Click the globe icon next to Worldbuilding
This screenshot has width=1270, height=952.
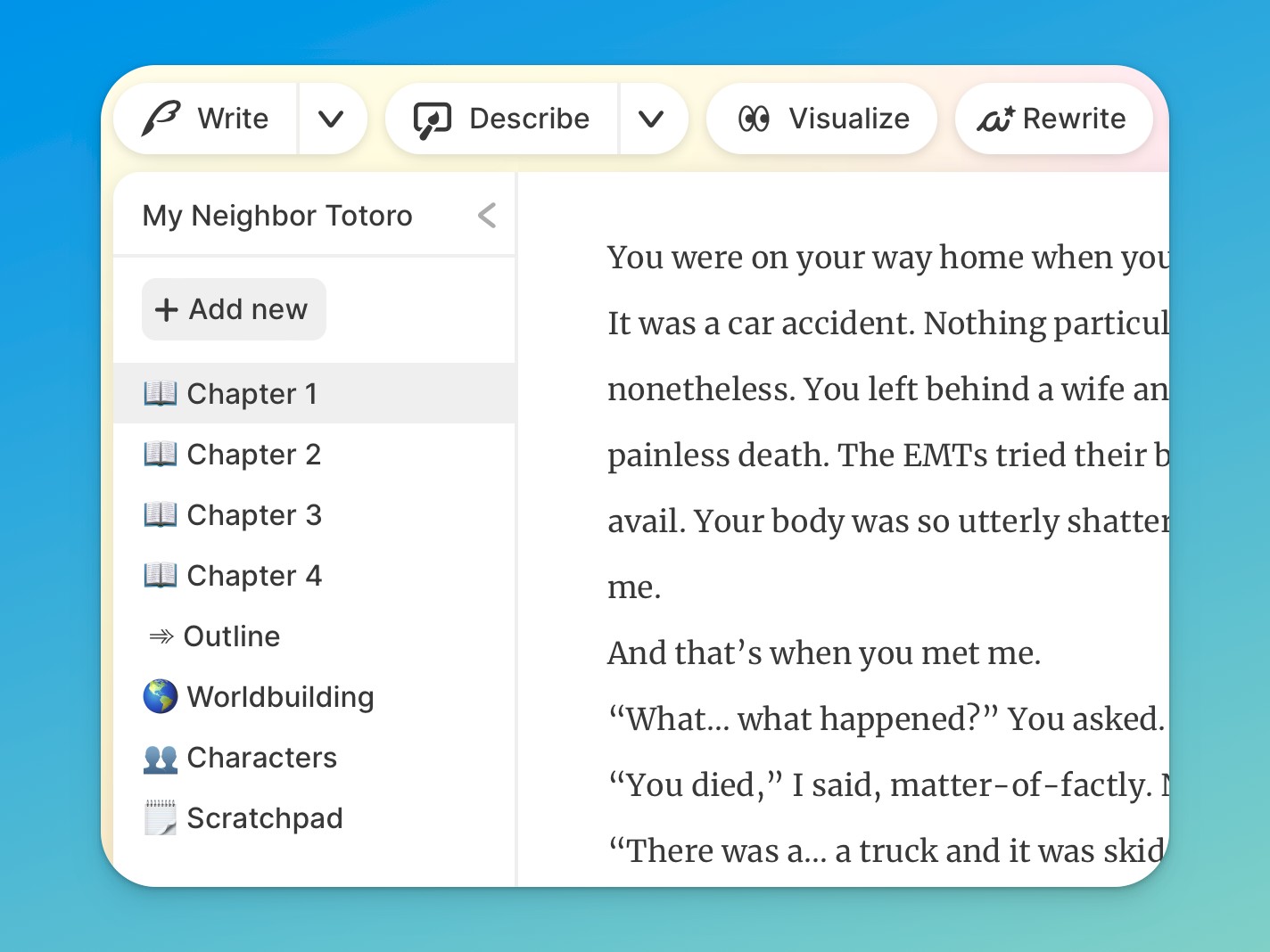tap(161, 696)
